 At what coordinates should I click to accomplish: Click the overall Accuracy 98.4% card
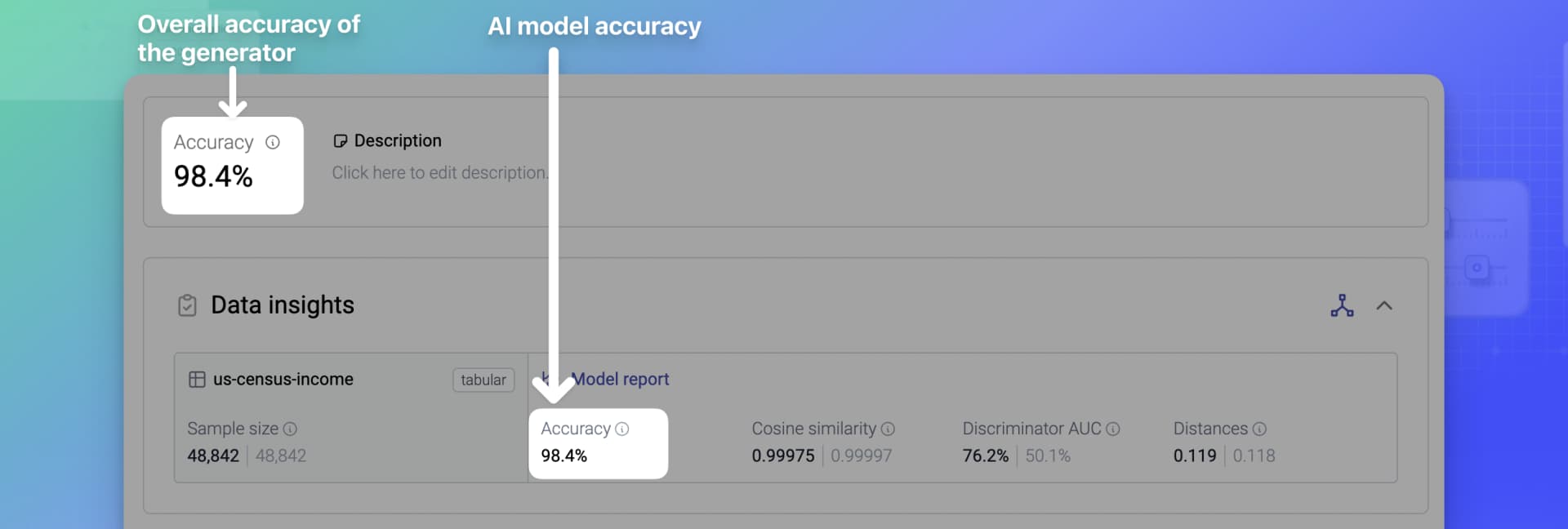tap(232, 165)
